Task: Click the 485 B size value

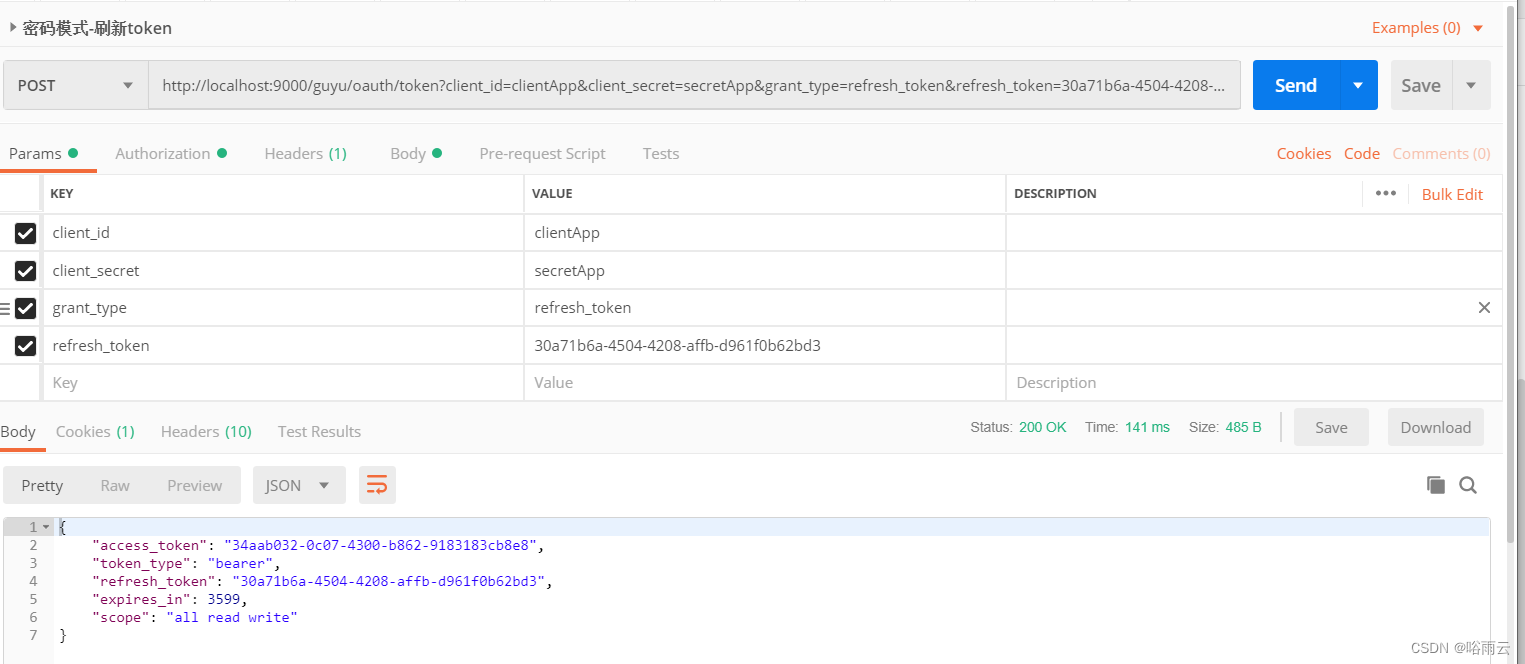Action: 1243,427
